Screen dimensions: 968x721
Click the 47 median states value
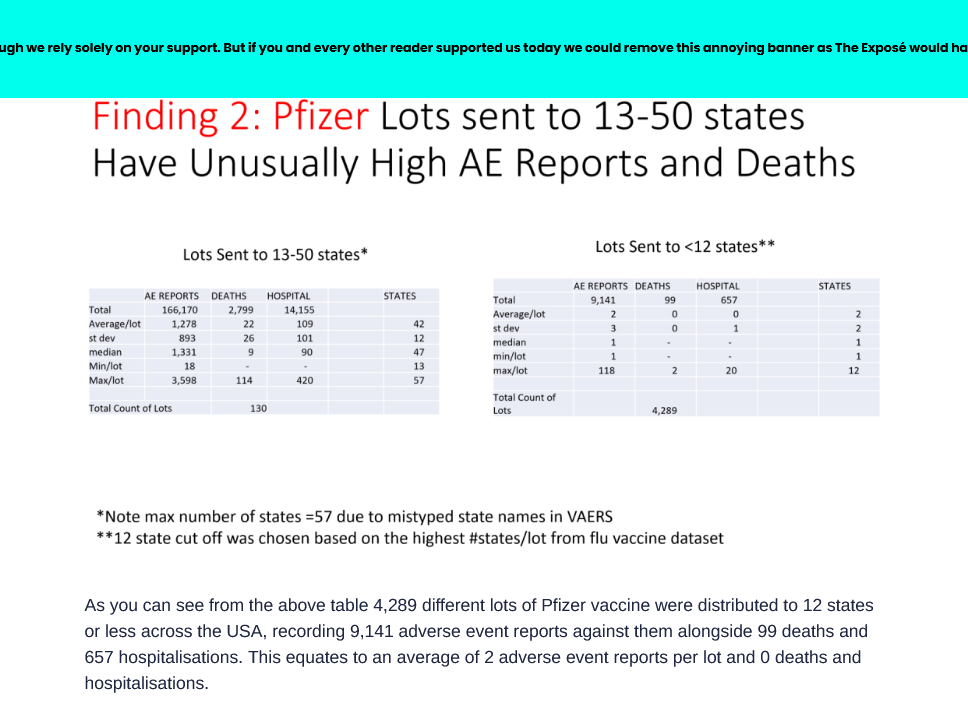coord(419,352)
